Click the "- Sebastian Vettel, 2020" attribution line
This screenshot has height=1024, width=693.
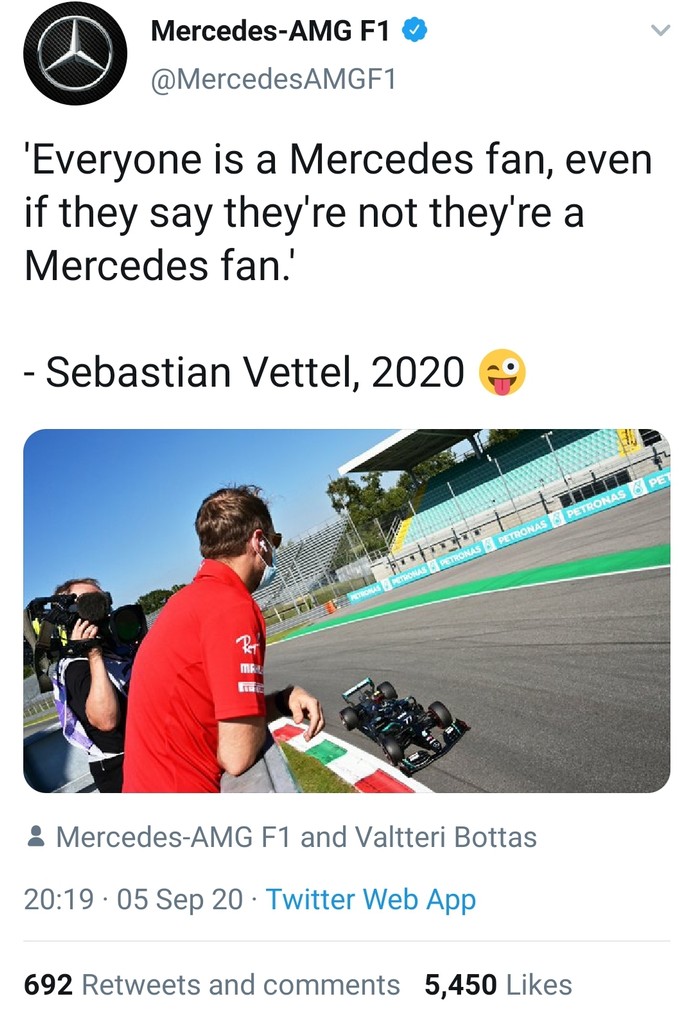click(x=245, y=373)
